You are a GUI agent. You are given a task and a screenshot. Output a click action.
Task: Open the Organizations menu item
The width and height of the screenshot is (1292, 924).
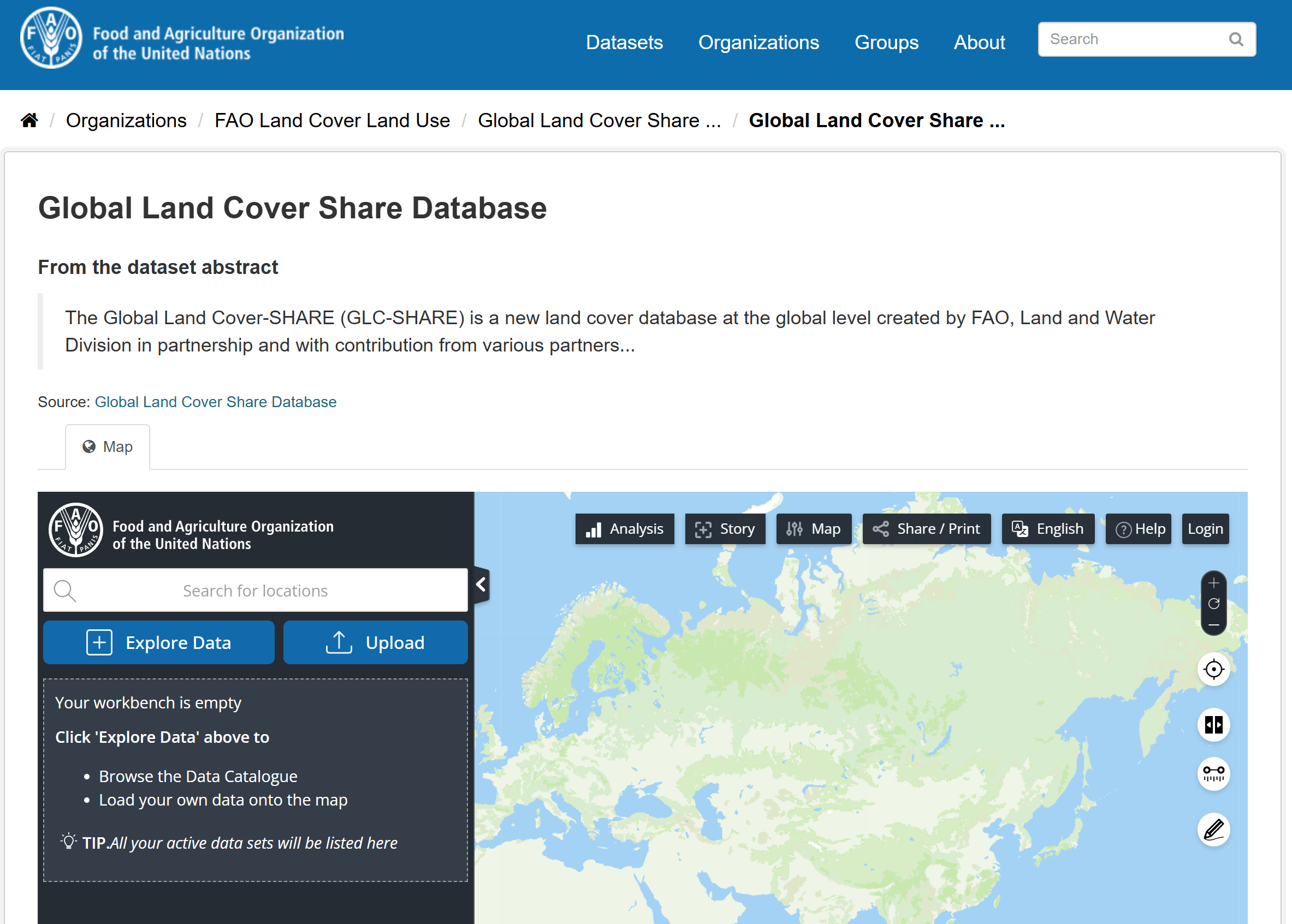(758, 43)
